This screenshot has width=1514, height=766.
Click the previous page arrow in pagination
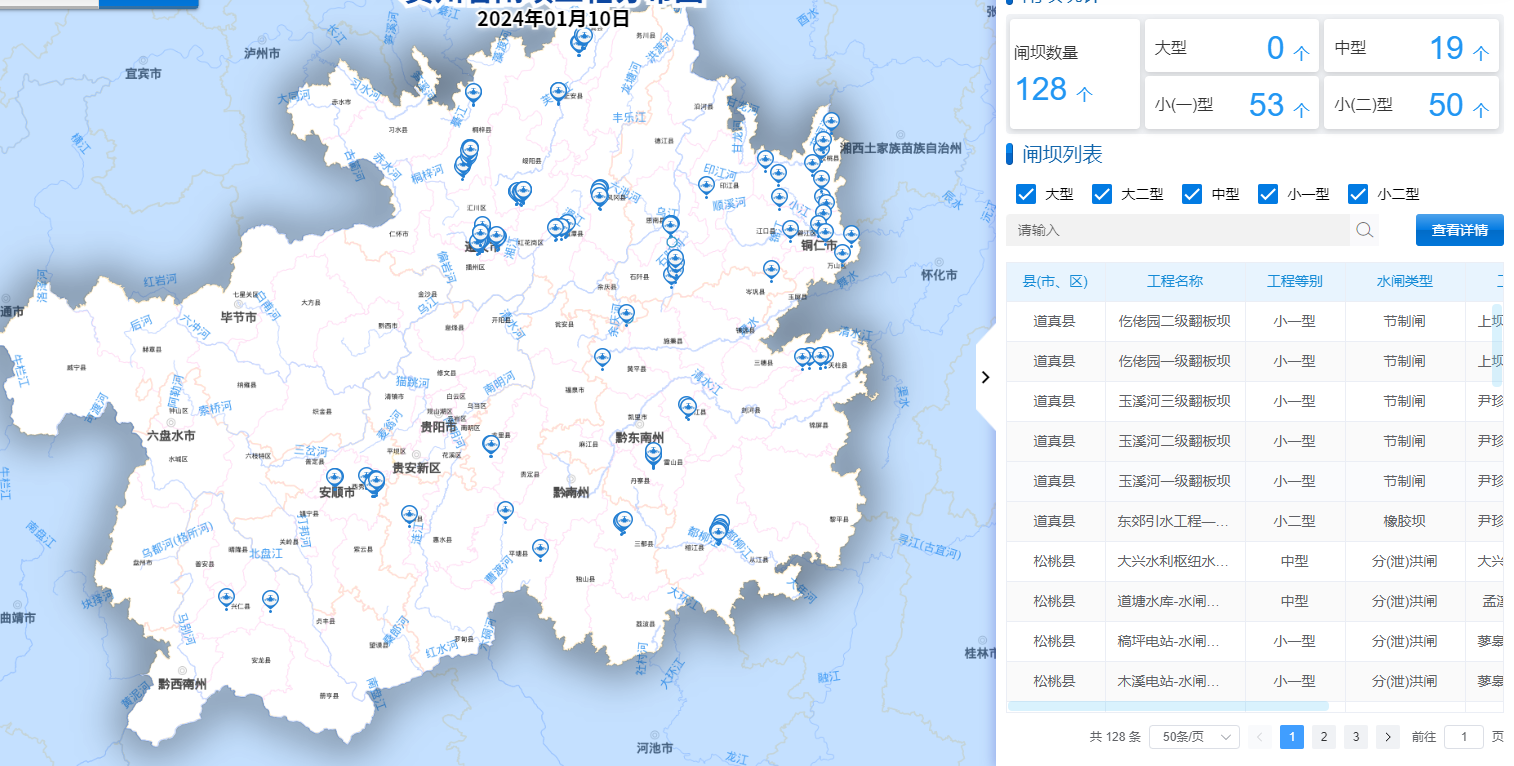click(x=1260, y=737)
